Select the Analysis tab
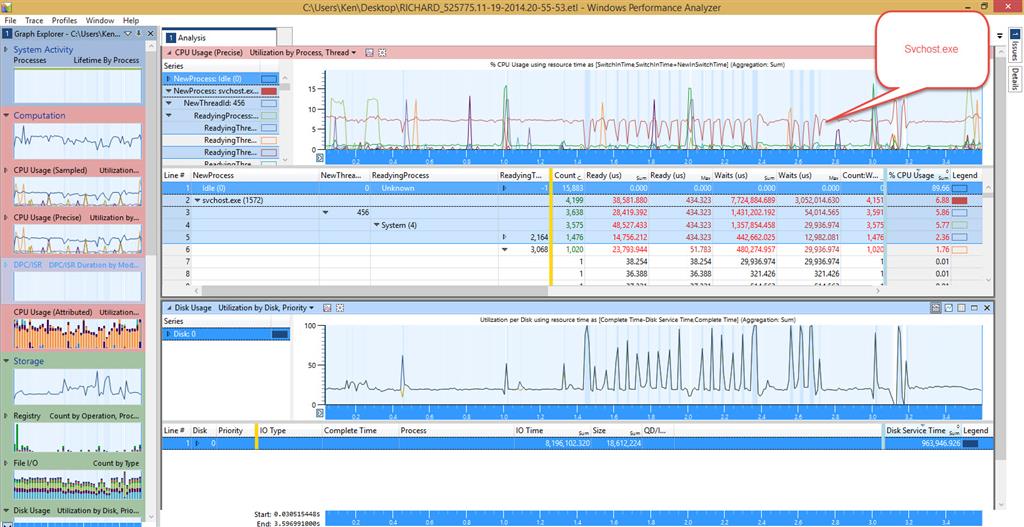 (219, 38)
